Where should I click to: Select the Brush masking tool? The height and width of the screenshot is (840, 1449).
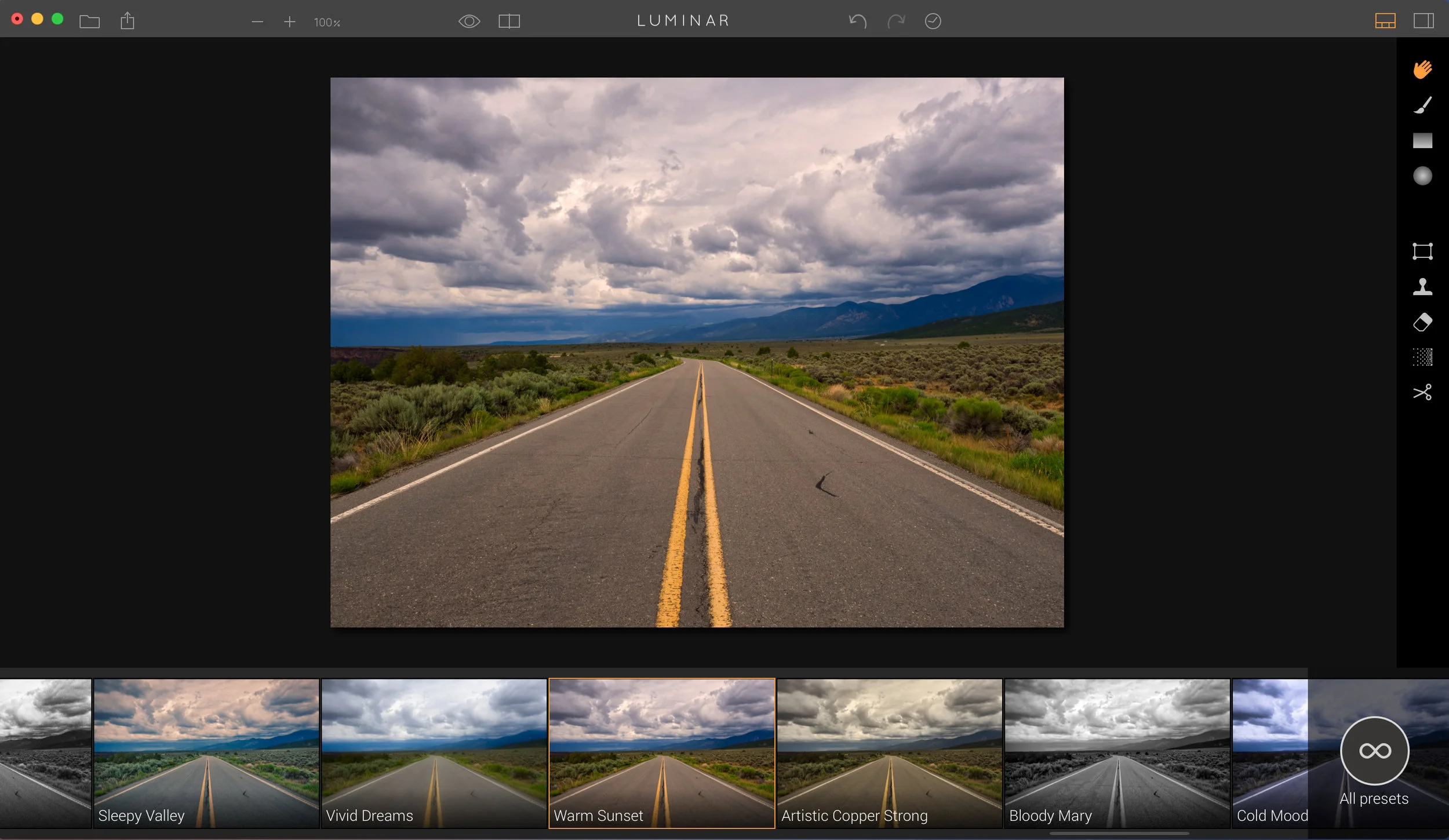click(x=1422, y=105)
